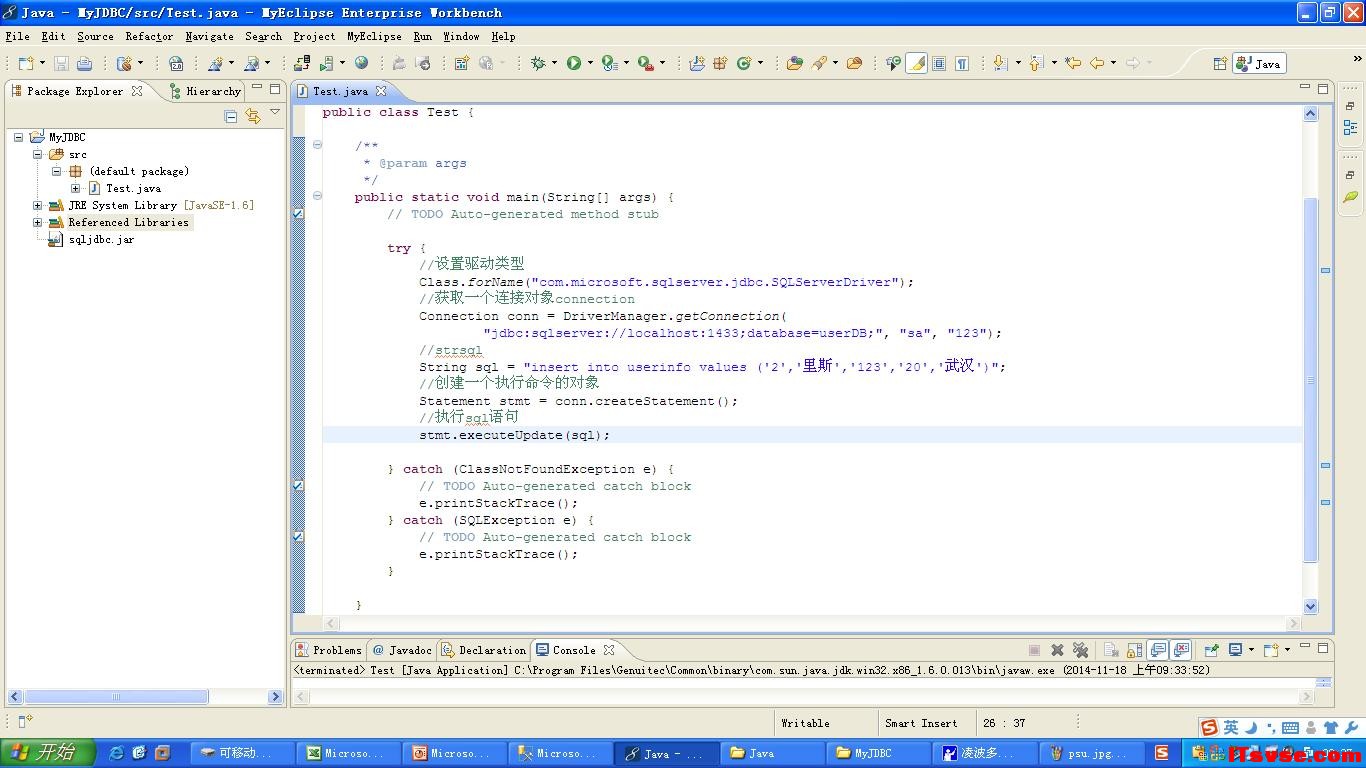The height and width of the screenshot is (768, 1366).
Task: Click Clear Console icon
Action: pos(1111,650)
